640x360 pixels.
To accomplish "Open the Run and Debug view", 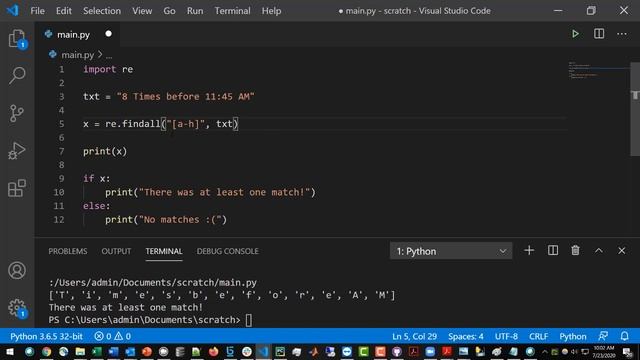I will (x=17, y=151).
